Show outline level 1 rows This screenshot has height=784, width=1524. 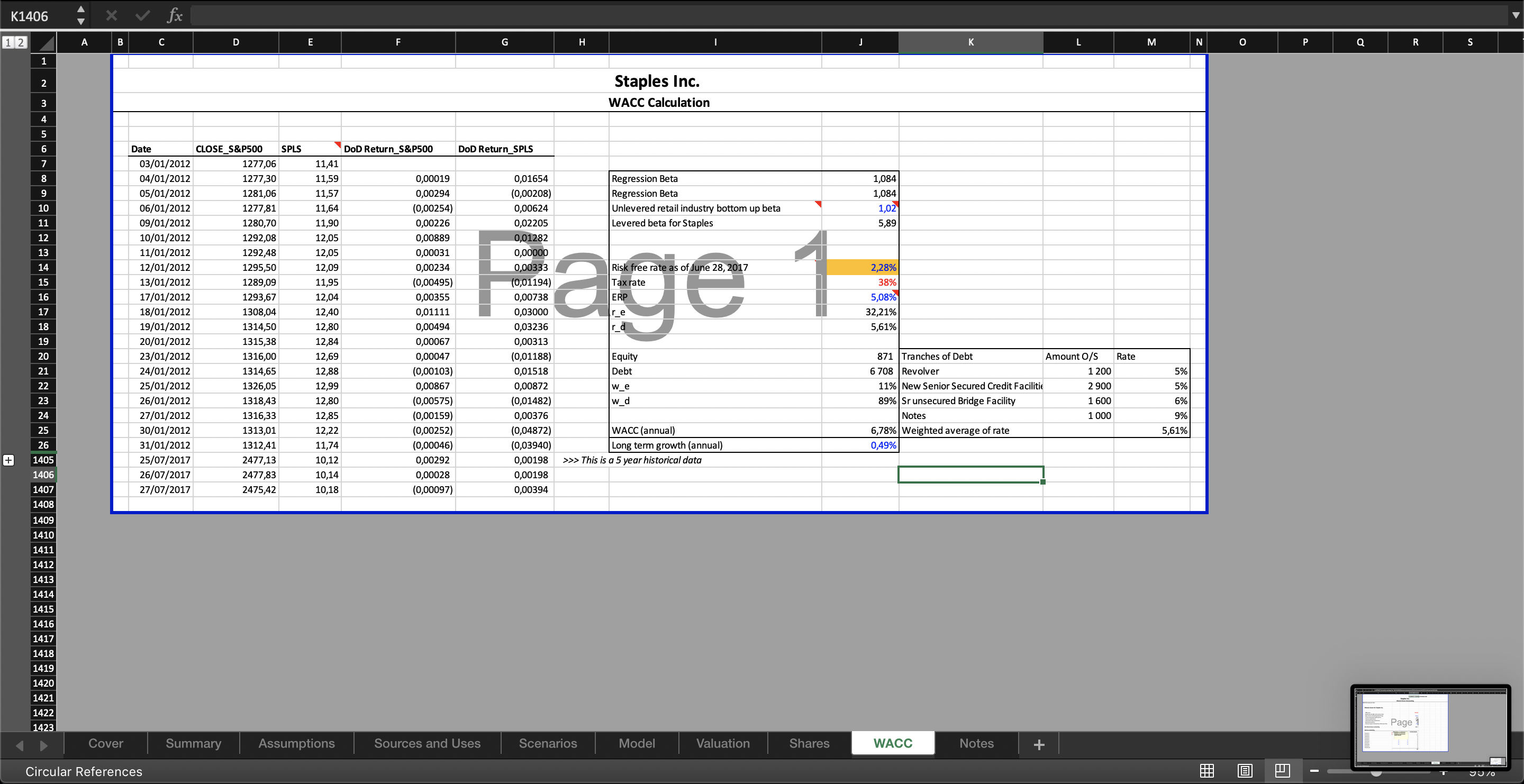point(8,42)
